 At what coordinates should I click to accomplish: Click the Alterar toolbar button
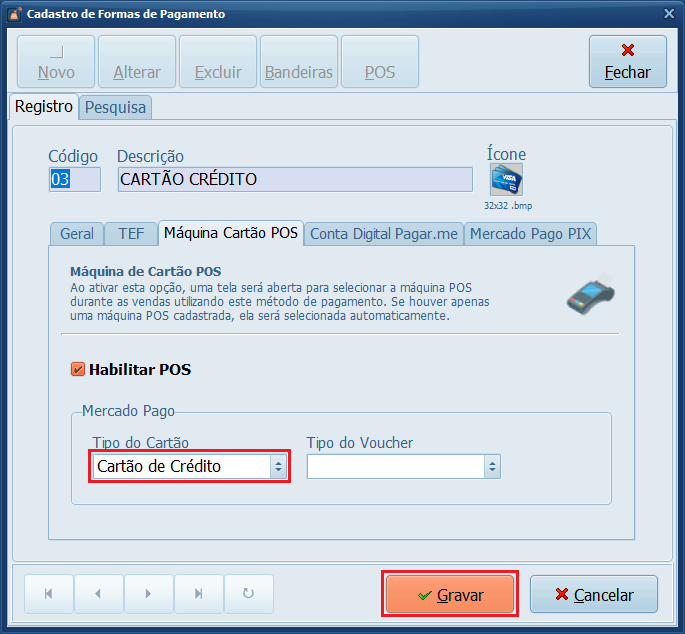[137, 62]
